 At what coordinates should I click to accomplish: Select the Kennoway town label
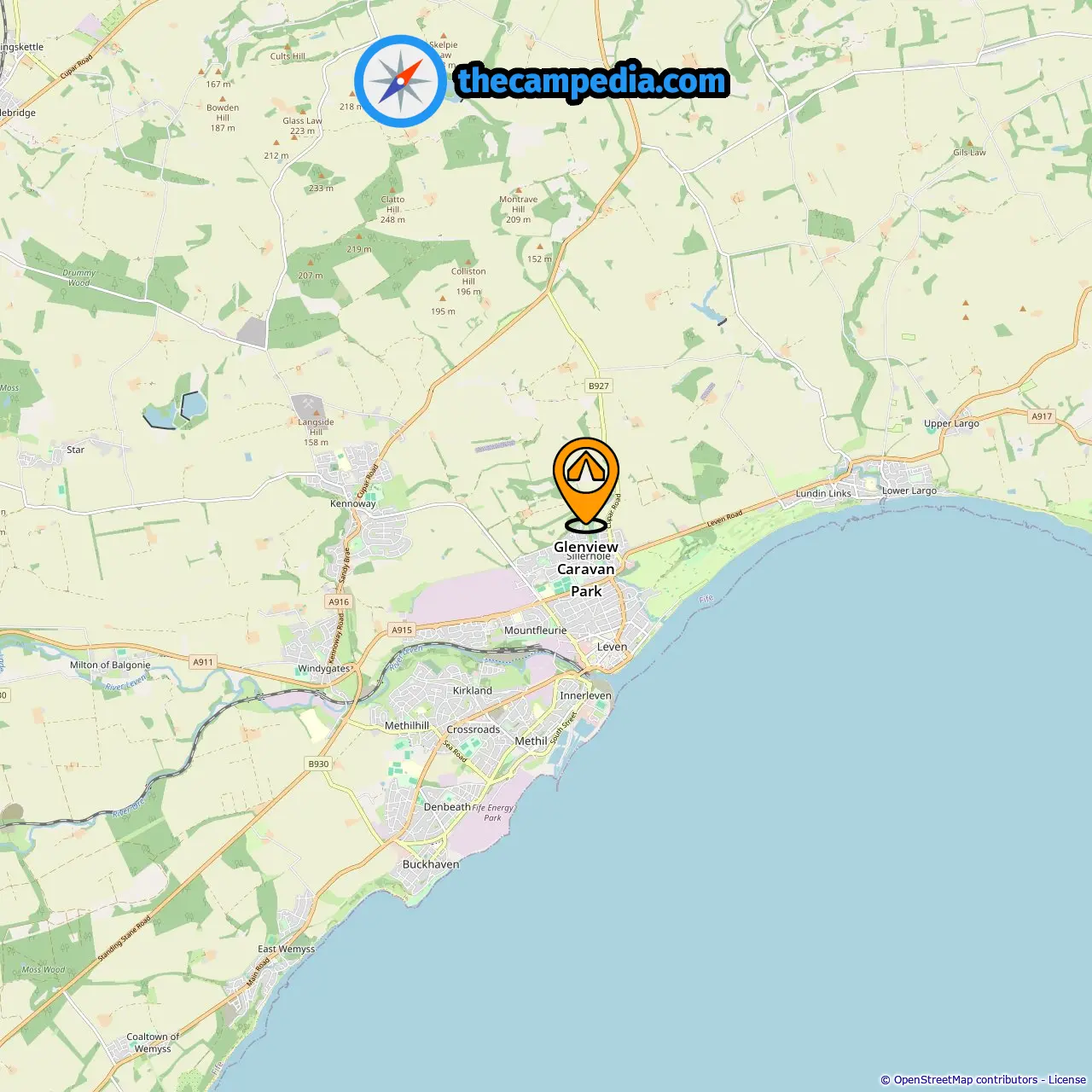(x=353, y=503)
